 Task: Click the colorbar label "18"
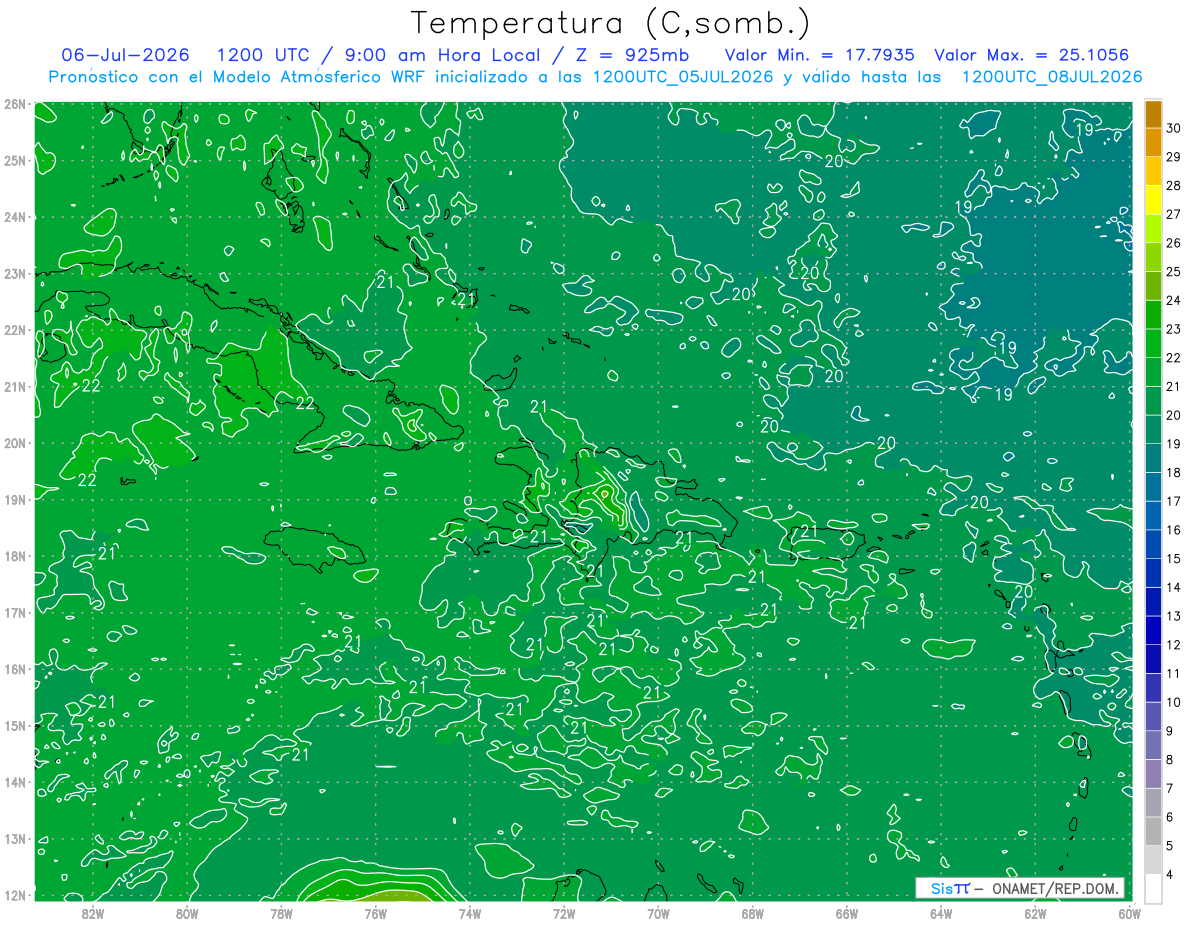click(1173, 473)
